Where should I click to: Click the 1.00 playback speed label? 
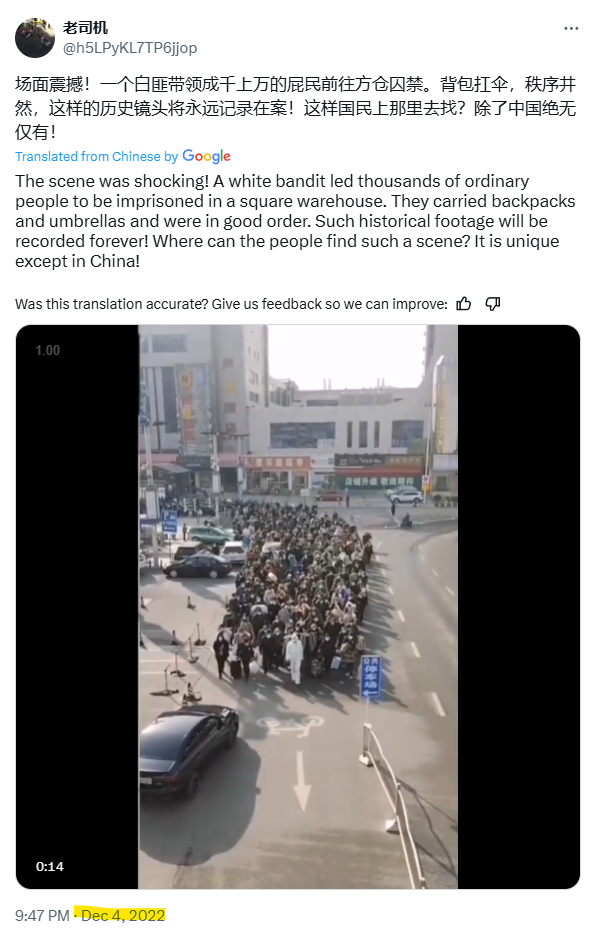pos(47,350)
